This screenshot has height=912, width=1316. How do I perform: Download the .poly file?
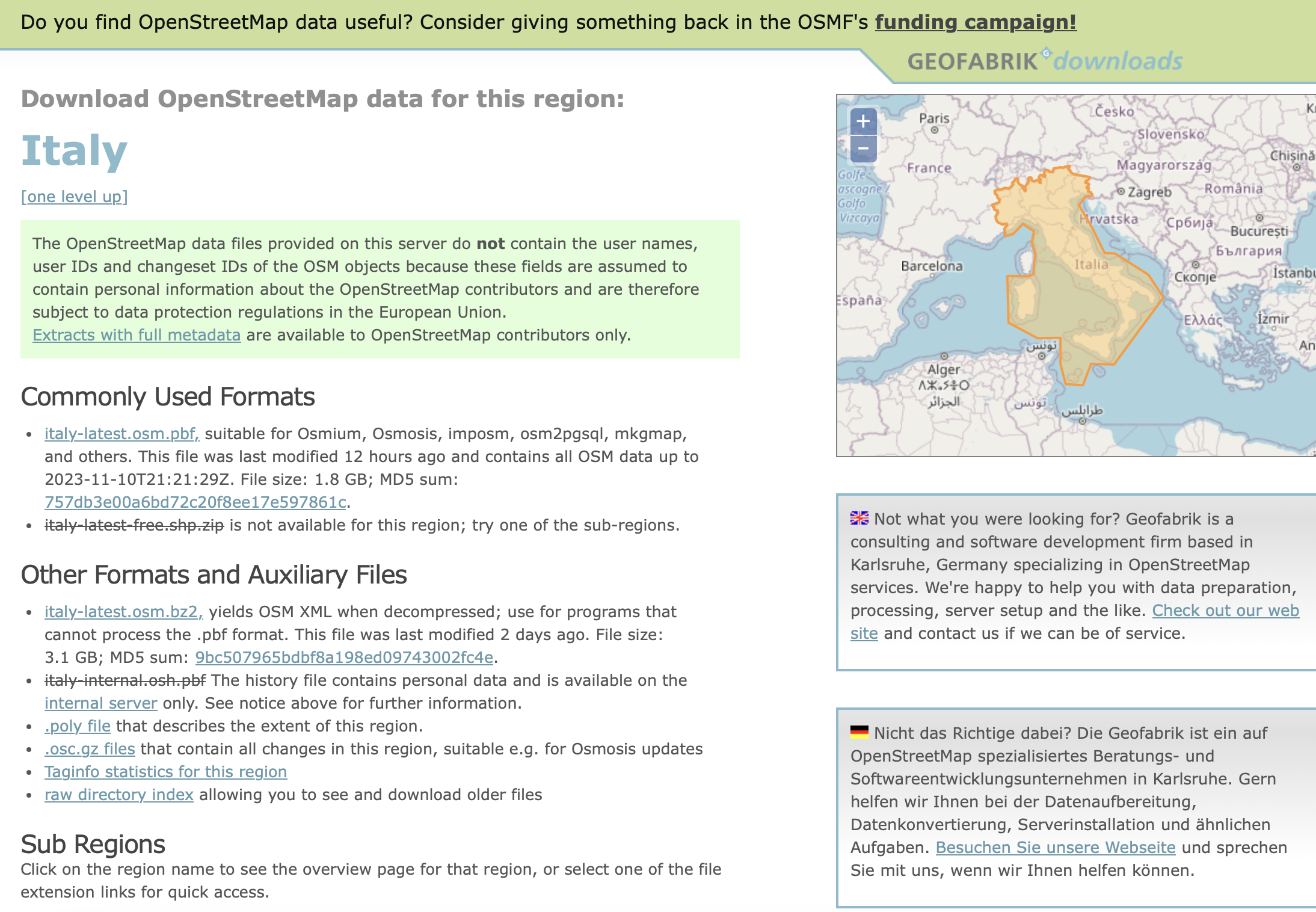pos(78,726)
